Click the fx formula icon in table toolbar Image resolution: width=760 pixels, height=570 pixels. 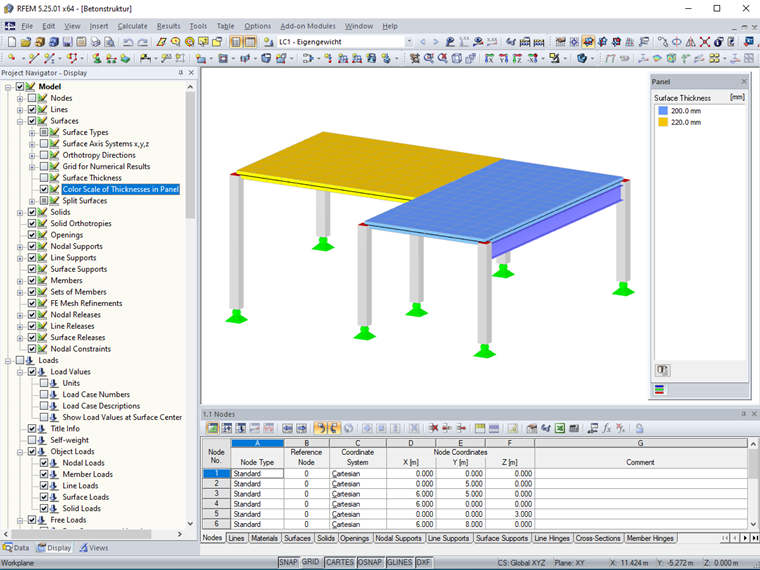tap(606, 428)
